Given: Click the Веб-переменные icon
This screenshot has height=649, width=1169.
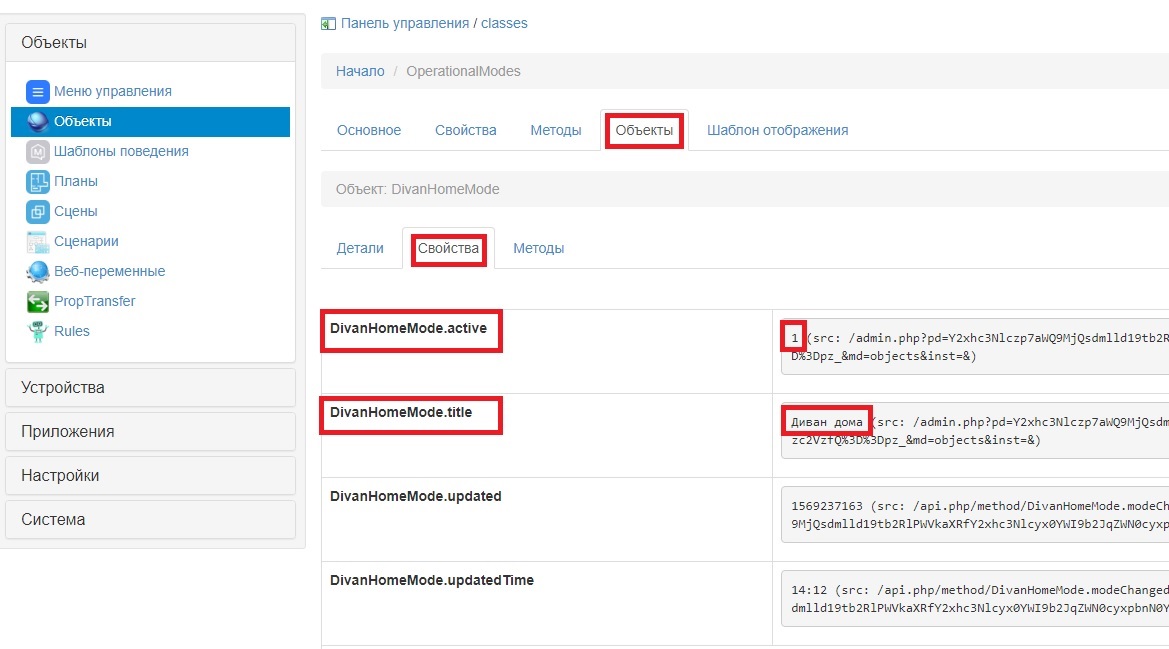Looking at the screenshot, I should 37,271.
